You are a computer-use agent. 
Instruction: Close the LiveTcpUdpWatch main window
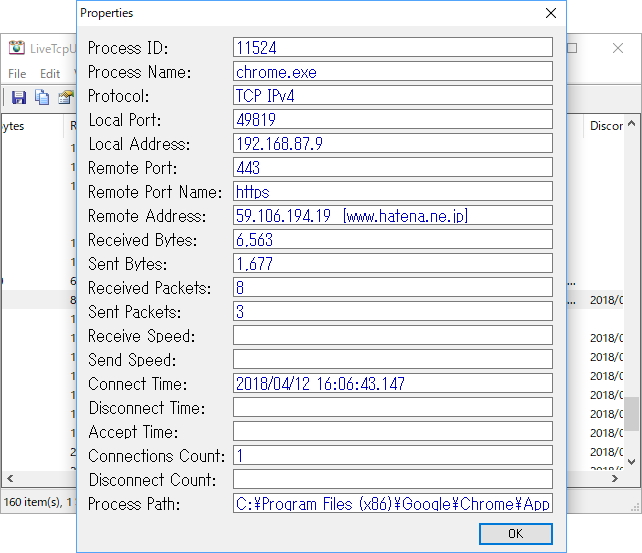[618, 48]
